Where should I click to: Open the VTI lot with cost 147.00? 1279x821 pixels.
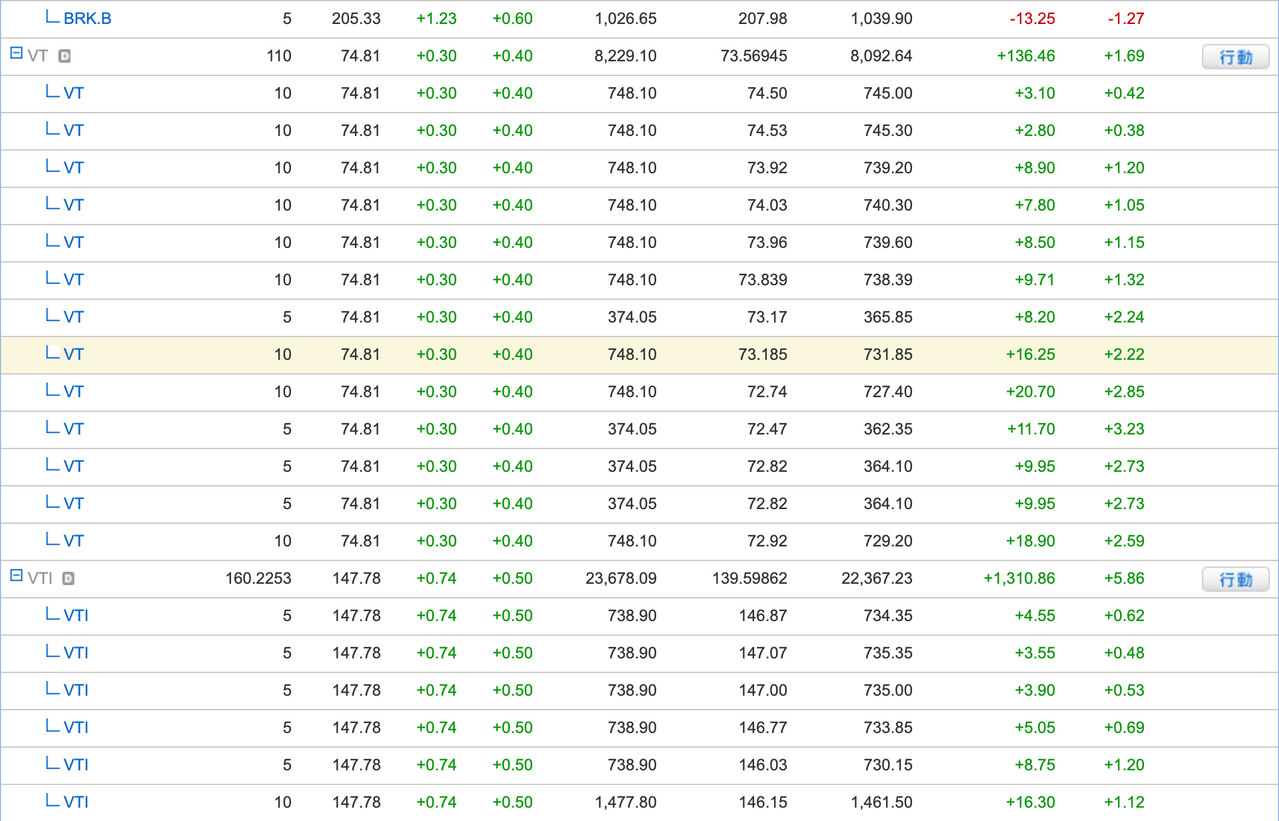76,690
